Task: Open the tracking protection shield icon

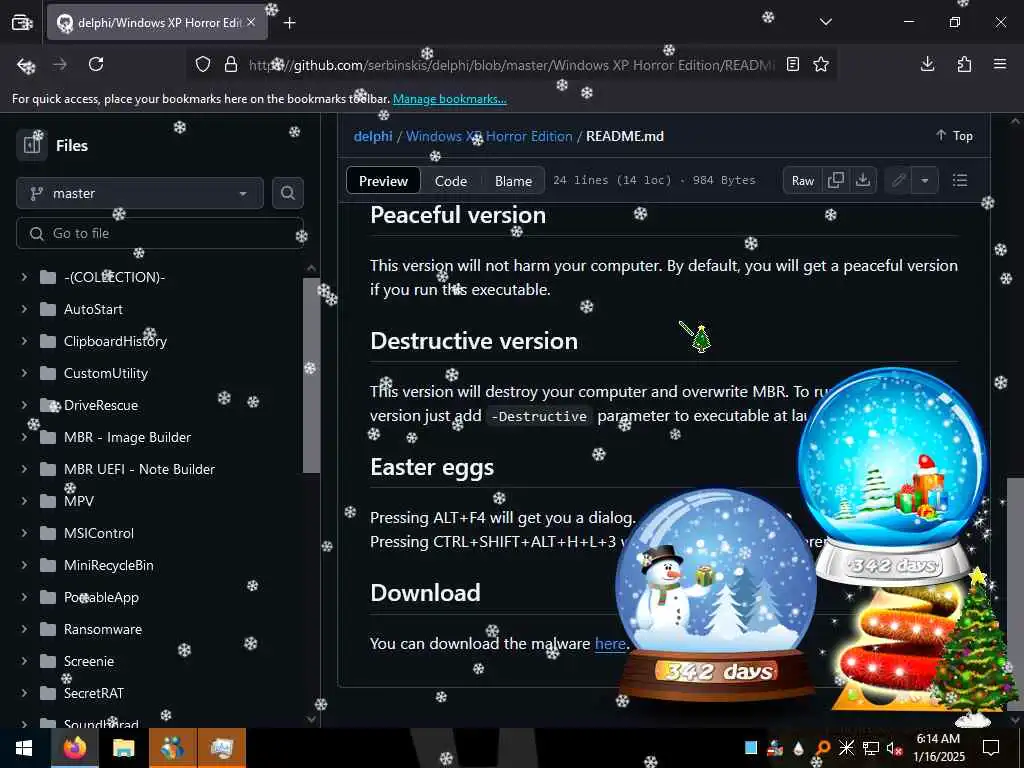Action: pyautogui.click(x=203, y=65)
